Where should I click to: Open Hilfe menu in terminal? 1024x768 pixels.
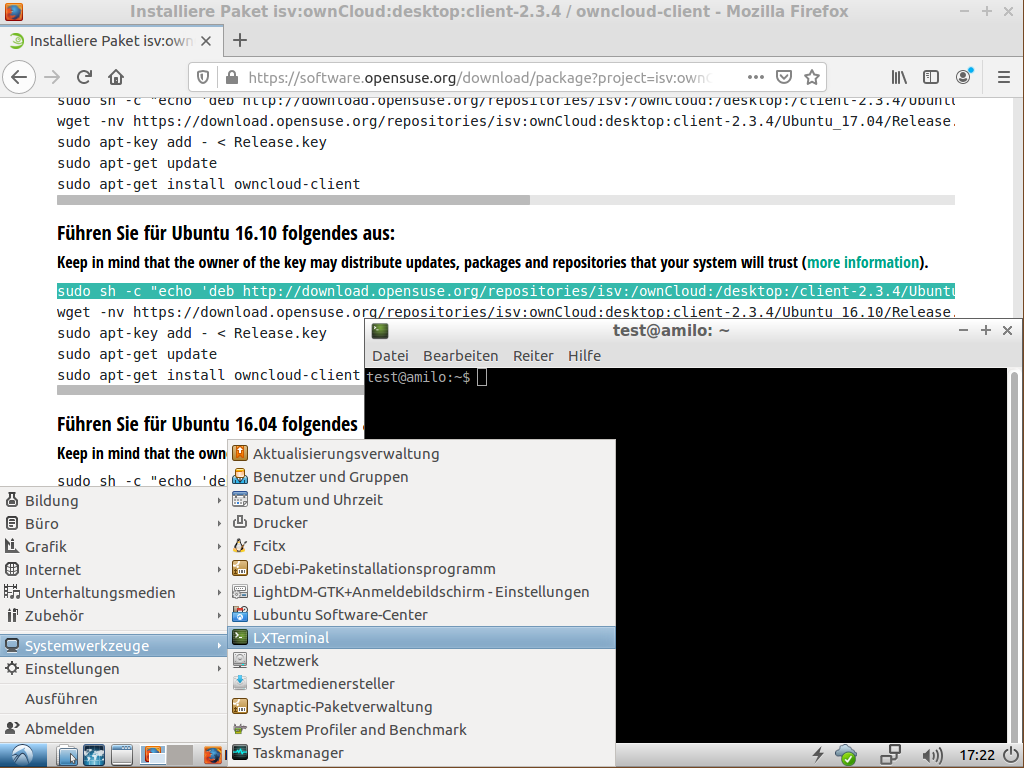pyautogui.click(x=584, y=356)
